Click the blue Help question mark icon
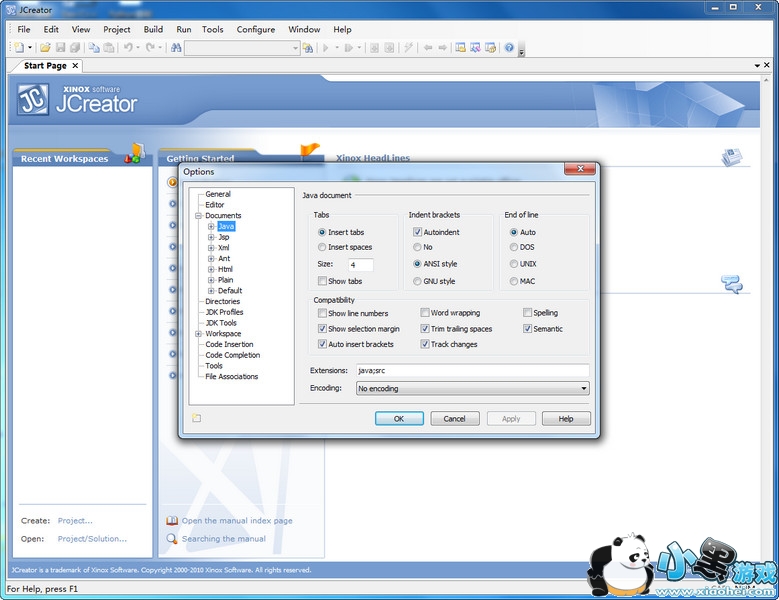This screenshot has height=600, width=779. coord(509,48)
